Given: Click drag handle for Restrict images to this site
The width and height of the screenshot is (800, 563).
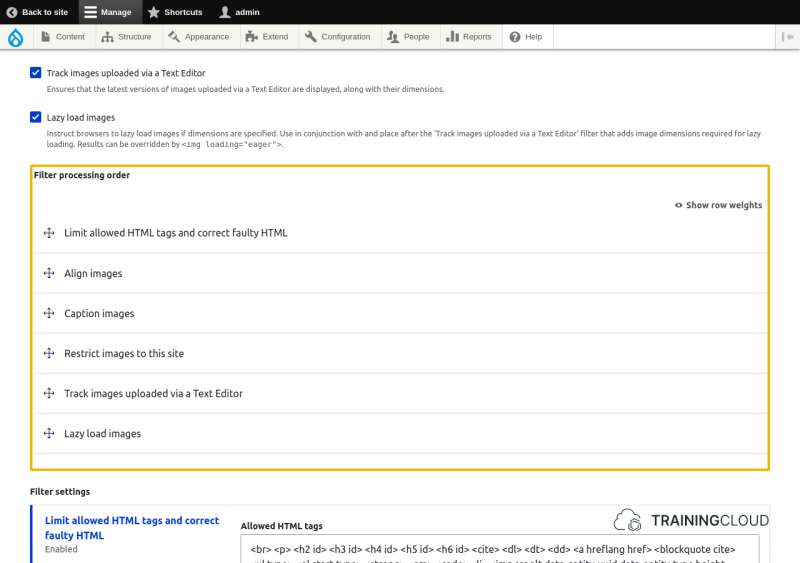Looking at the screenshot, I should 49,354.
